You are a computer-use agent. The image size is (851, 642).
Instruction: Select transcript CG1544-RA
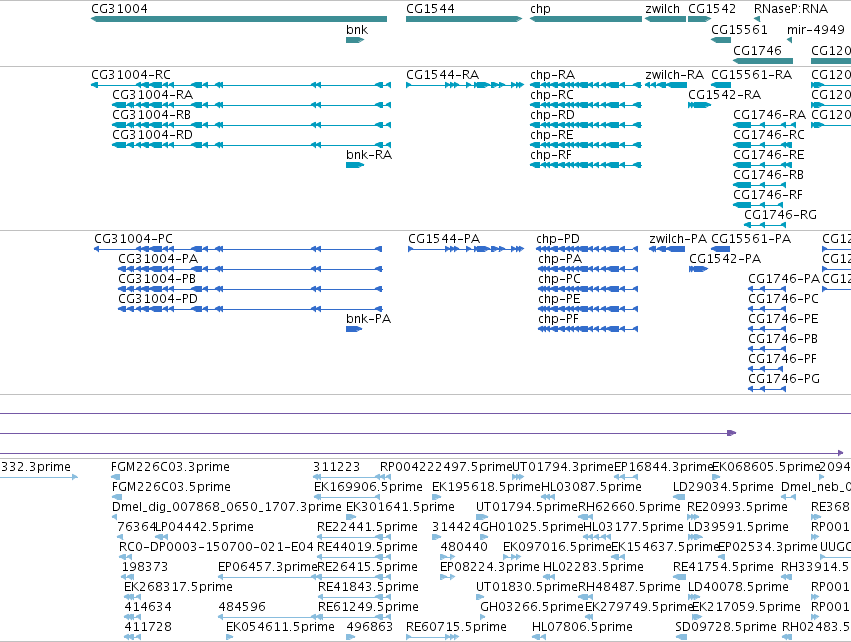[x=465, y=85]
